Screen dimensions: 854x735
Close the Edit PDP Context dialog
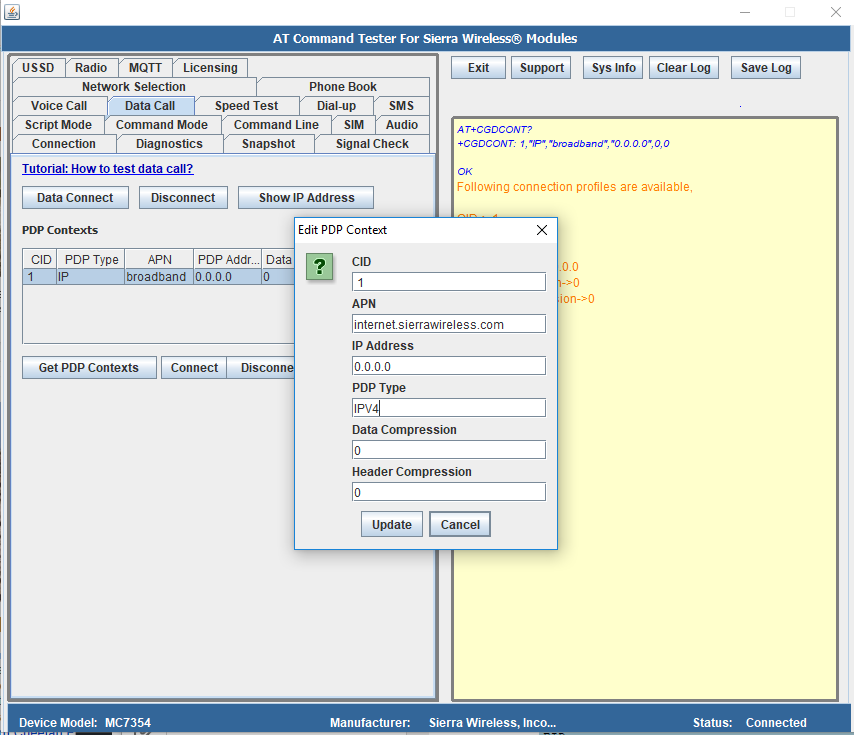(541, 230)
